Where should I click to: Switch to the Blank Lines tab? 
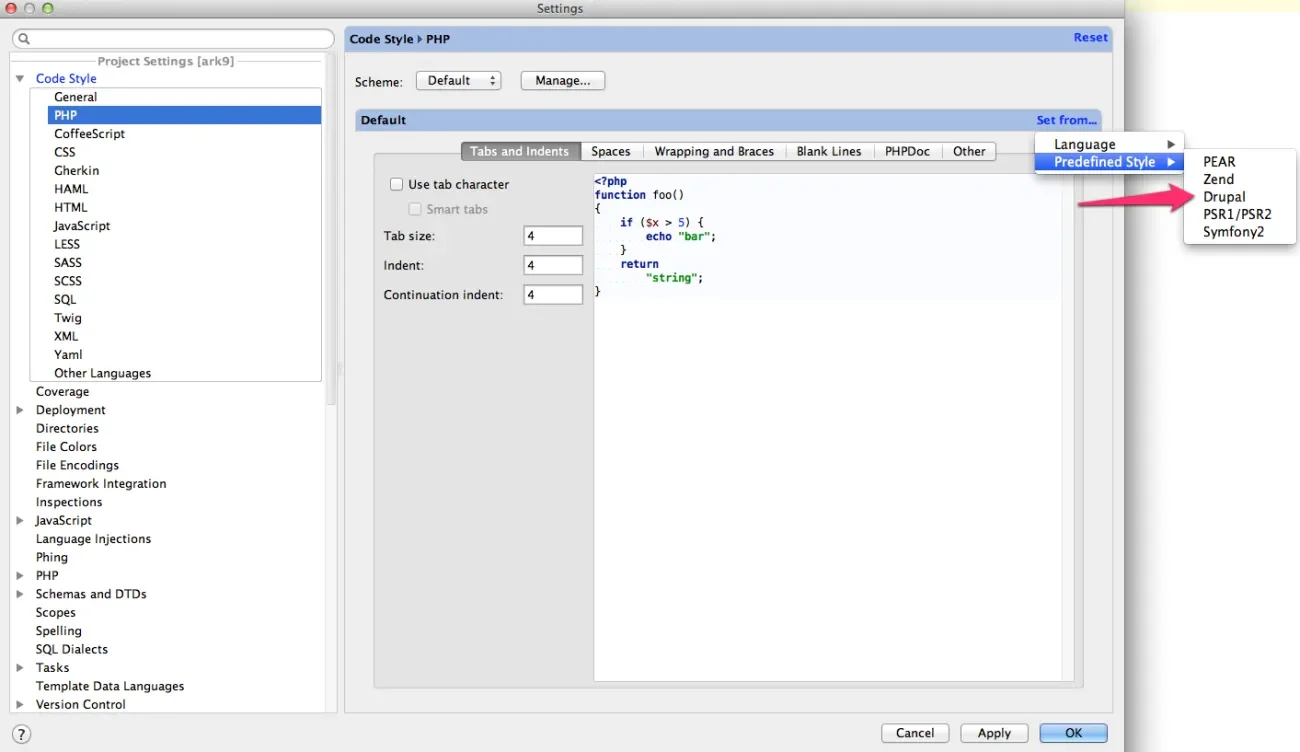pos(829,151)
